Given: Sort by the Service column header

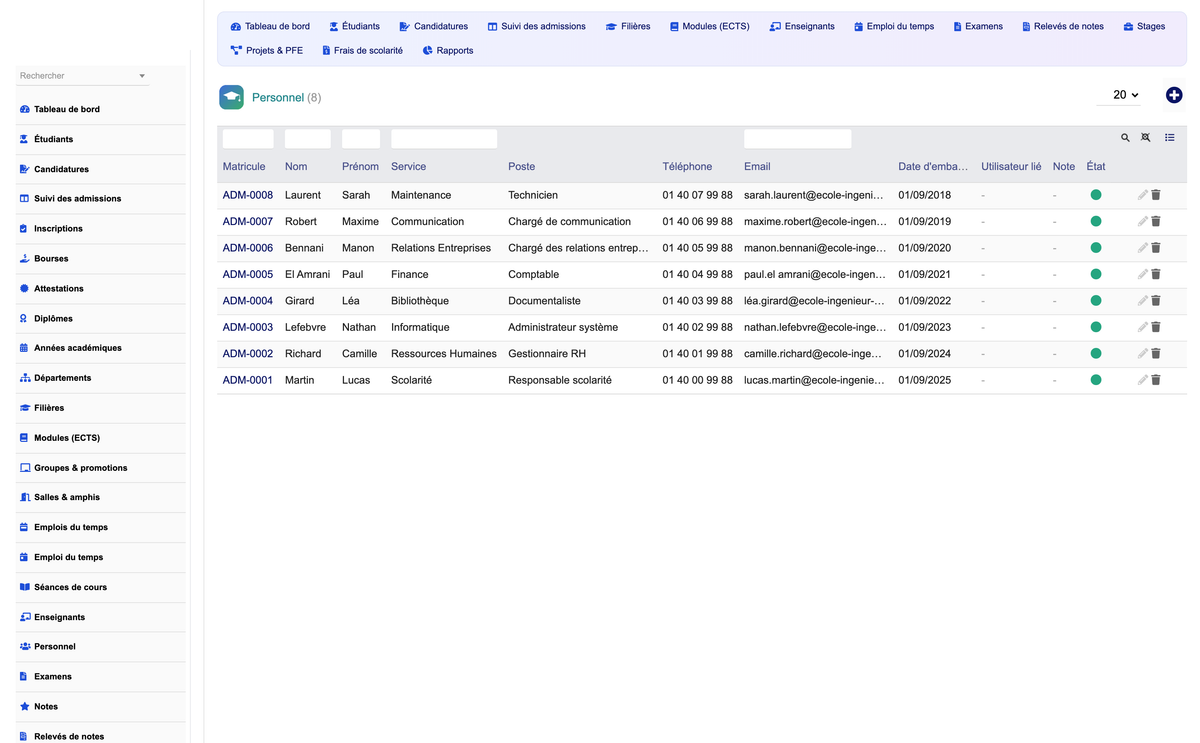Looking at the screenshot, I should pyautogui.click(x=408, y=166).
